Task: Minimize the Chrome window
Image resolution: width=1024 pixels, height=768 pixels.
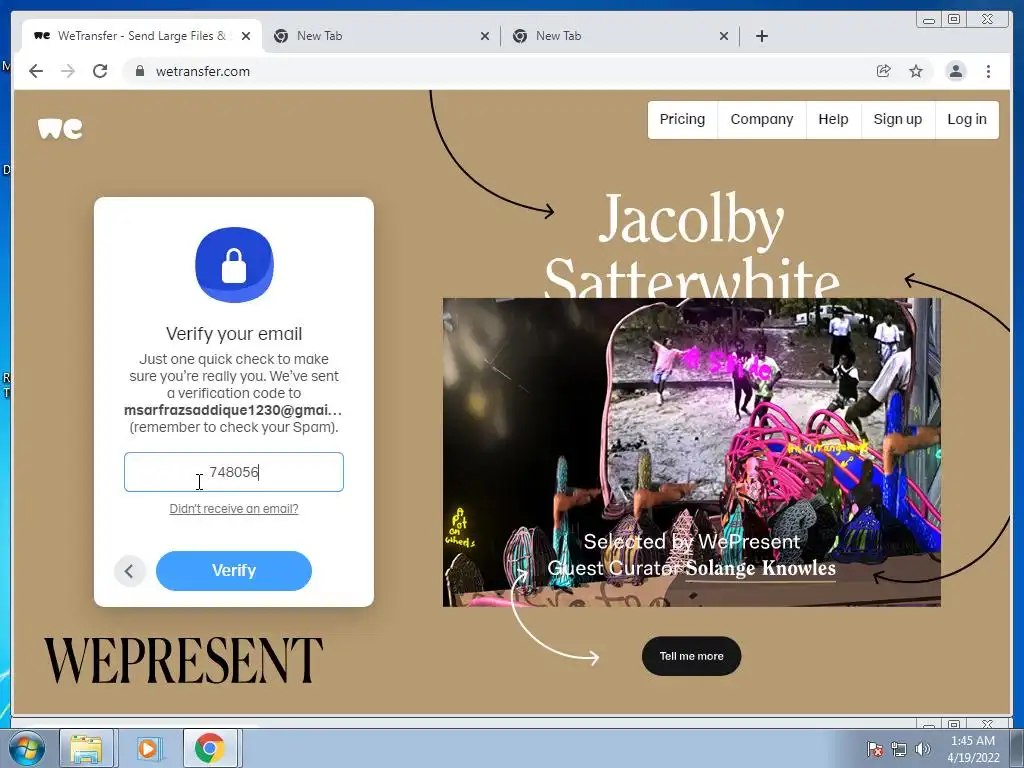Action: [929, 20]
